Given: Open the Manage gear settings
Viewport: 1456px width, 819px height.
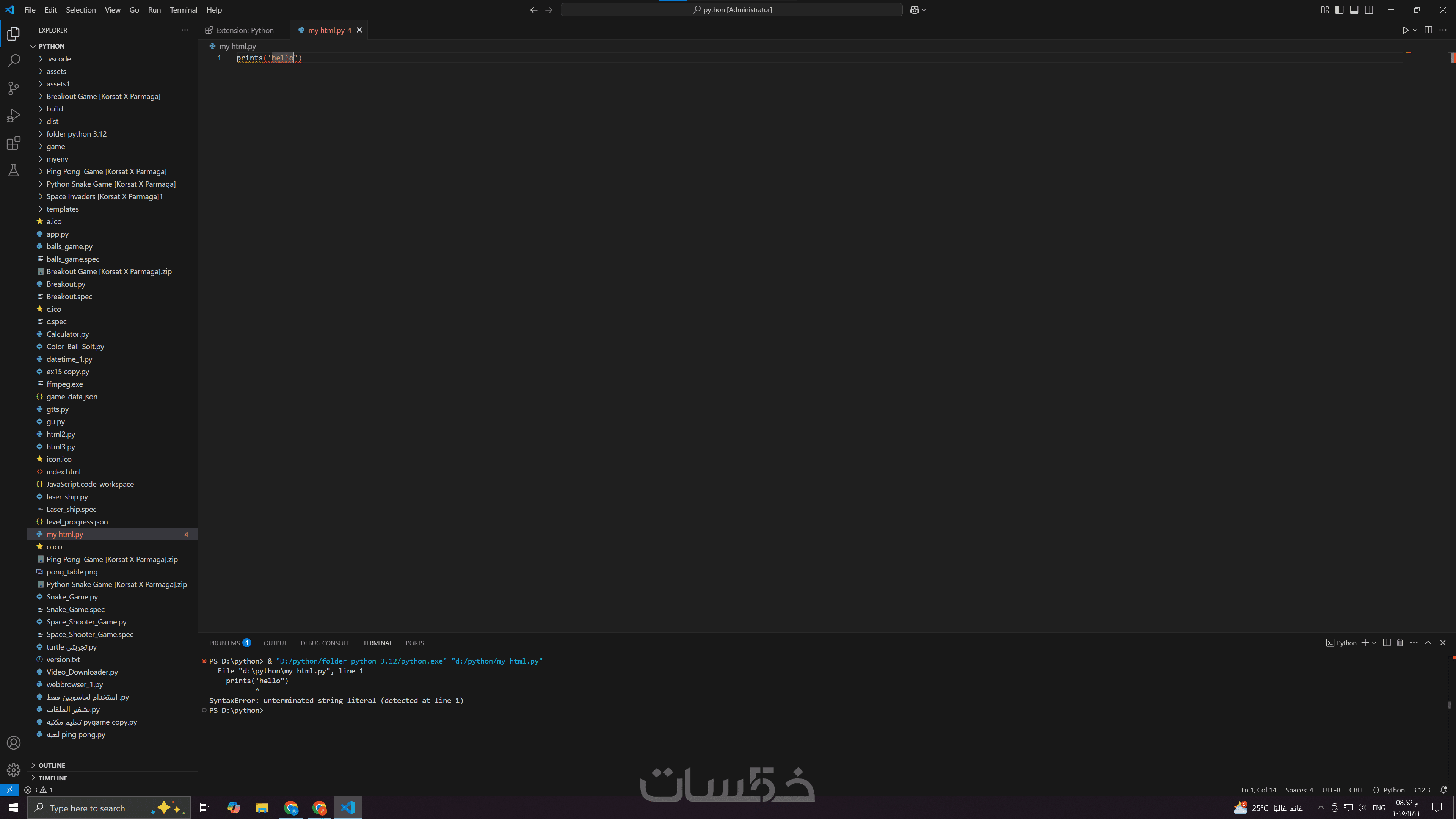Looking at the screenshot, I should point(14,770).
